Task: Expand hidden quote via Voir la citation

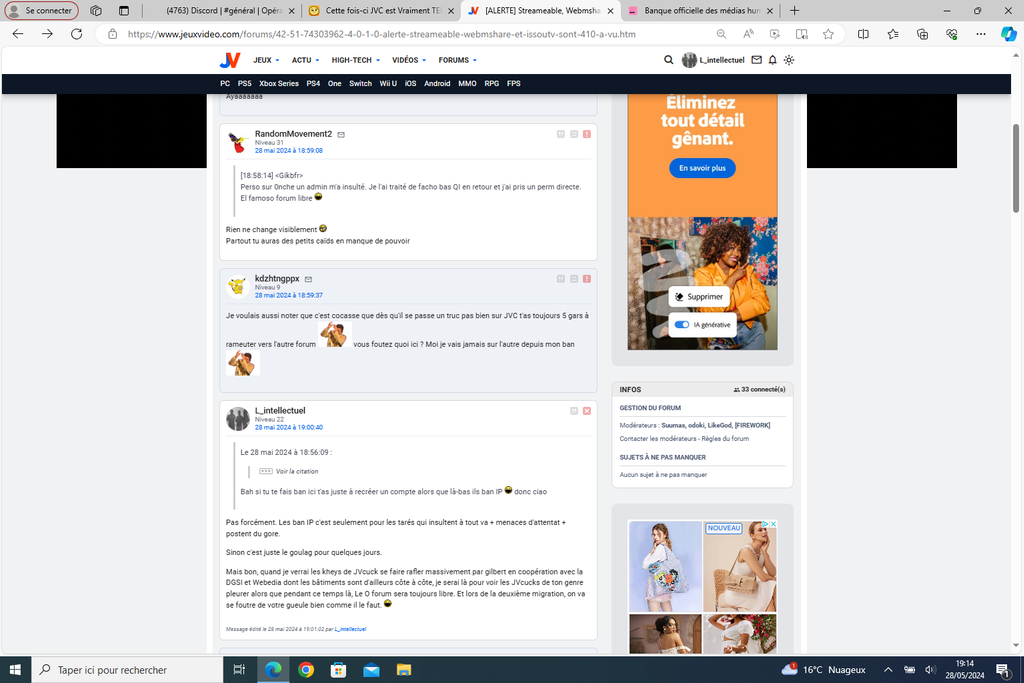Action: click(296, 471)
